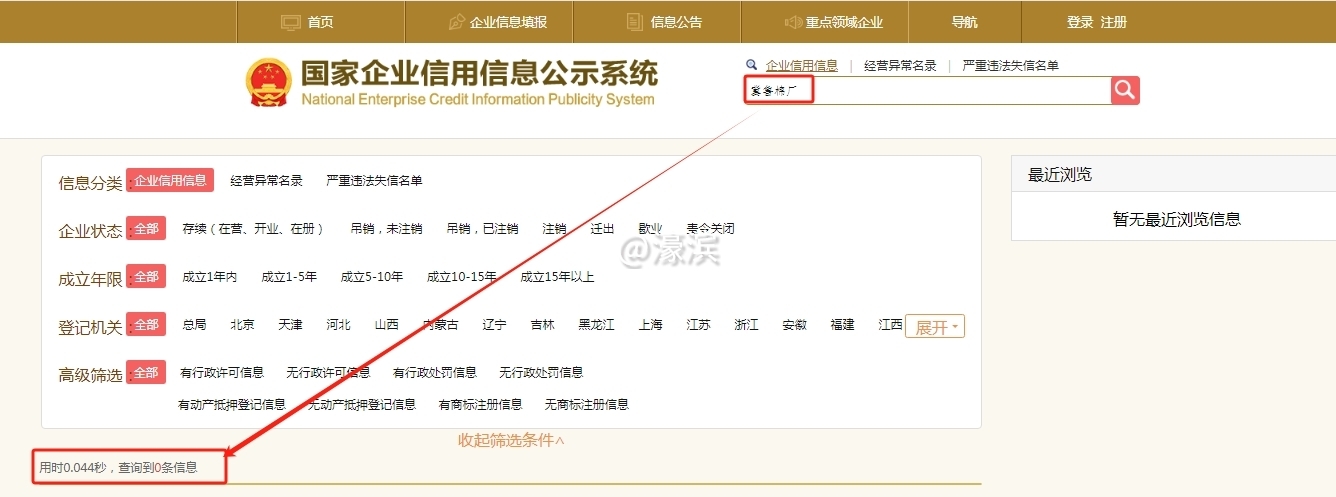Filter by 注销 status
The image size is (1336, 497).
tap(554, 229)
